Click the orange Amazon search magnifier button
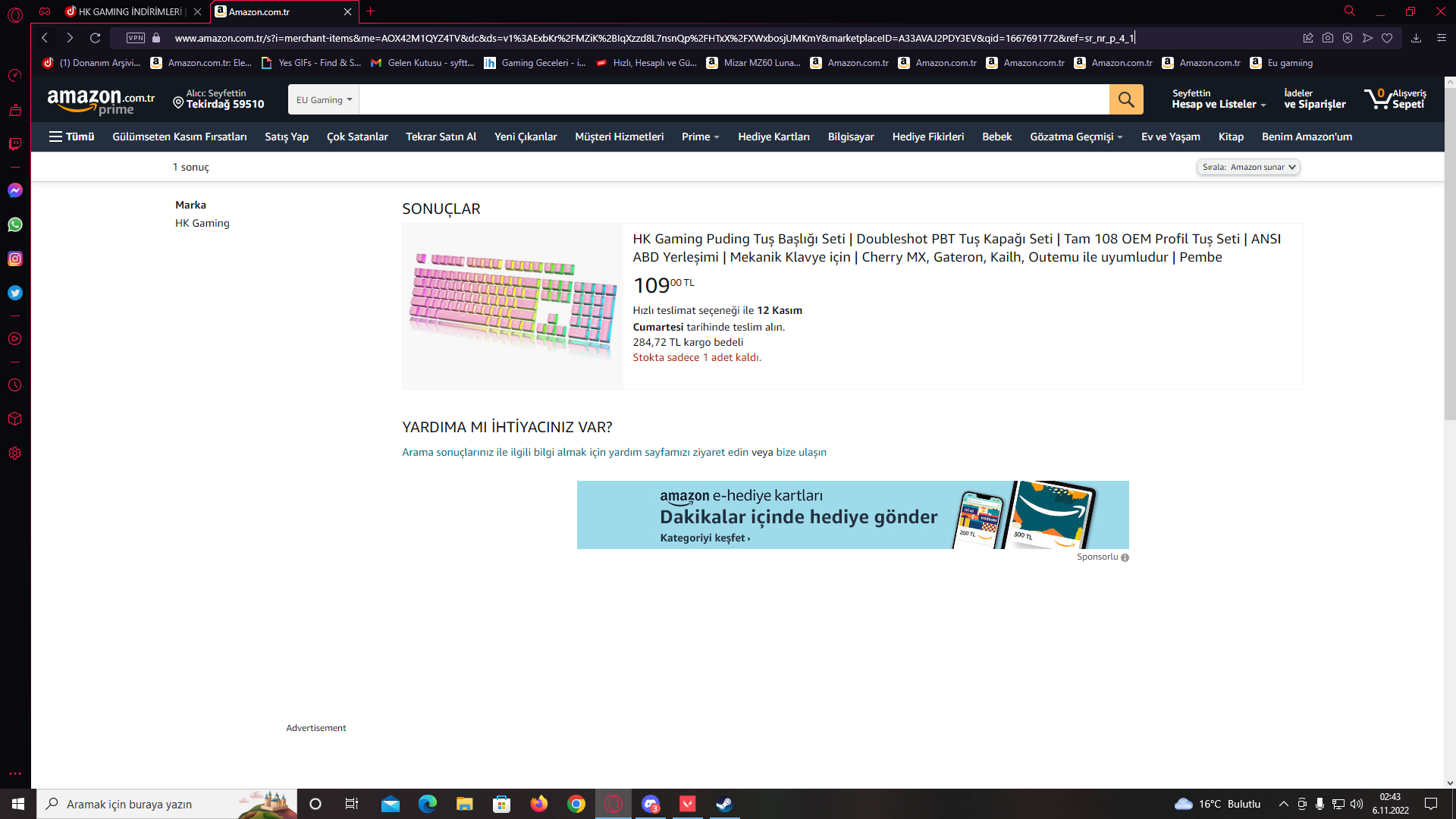This screenshot has height=819, width=1456. tap(1126, 99)
